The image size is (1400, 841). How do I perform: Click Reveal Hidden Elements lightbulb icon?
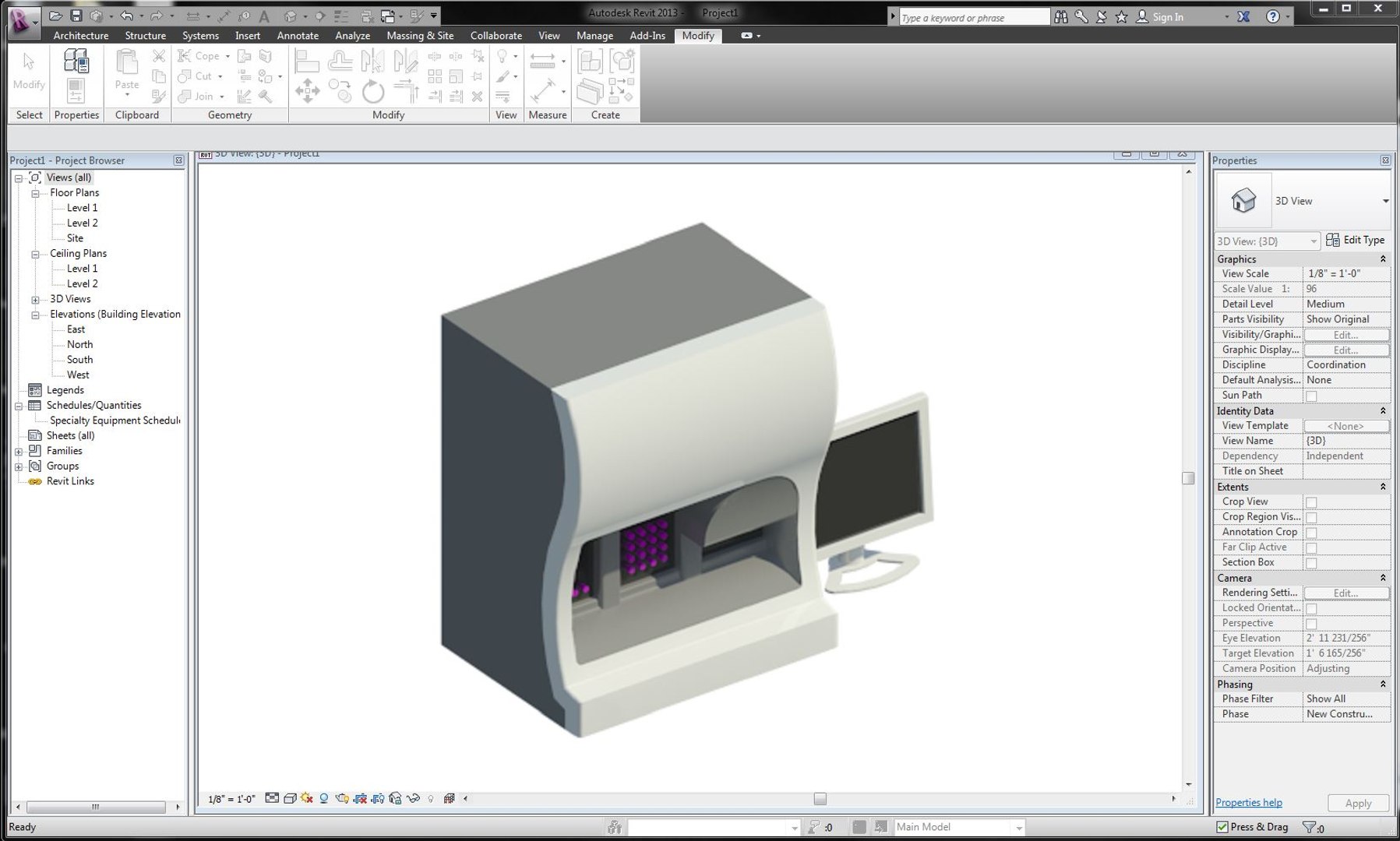(431, 798)
